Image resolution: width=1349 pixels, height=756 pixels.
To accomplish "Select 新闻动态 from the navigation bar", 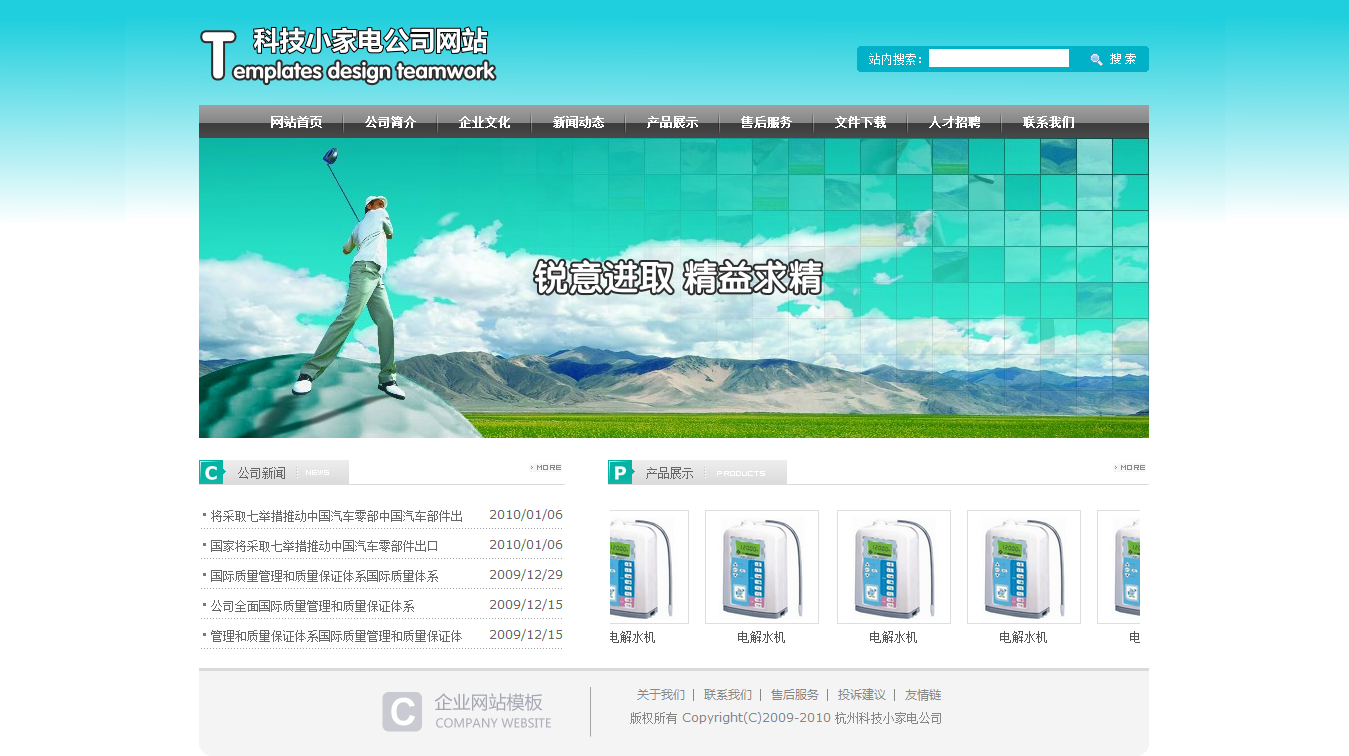I will (578, 122).
